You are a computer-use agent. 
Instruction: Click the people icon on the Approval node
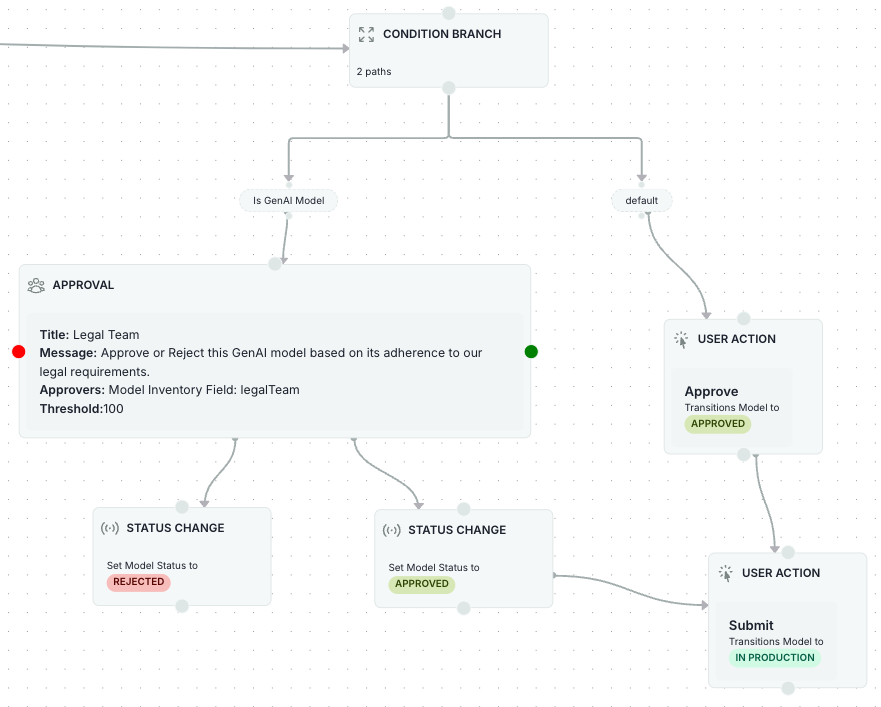[x=36, y=285]
